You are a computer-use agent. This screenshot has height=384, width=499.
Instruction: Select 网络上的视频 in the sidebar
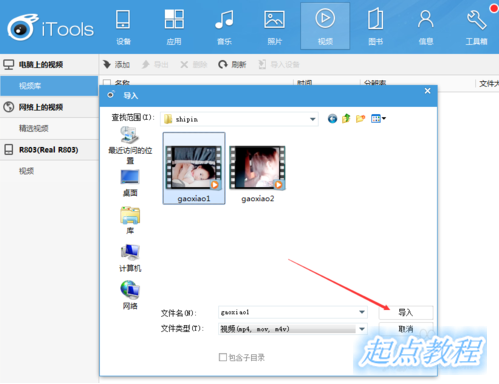(49, 107)
